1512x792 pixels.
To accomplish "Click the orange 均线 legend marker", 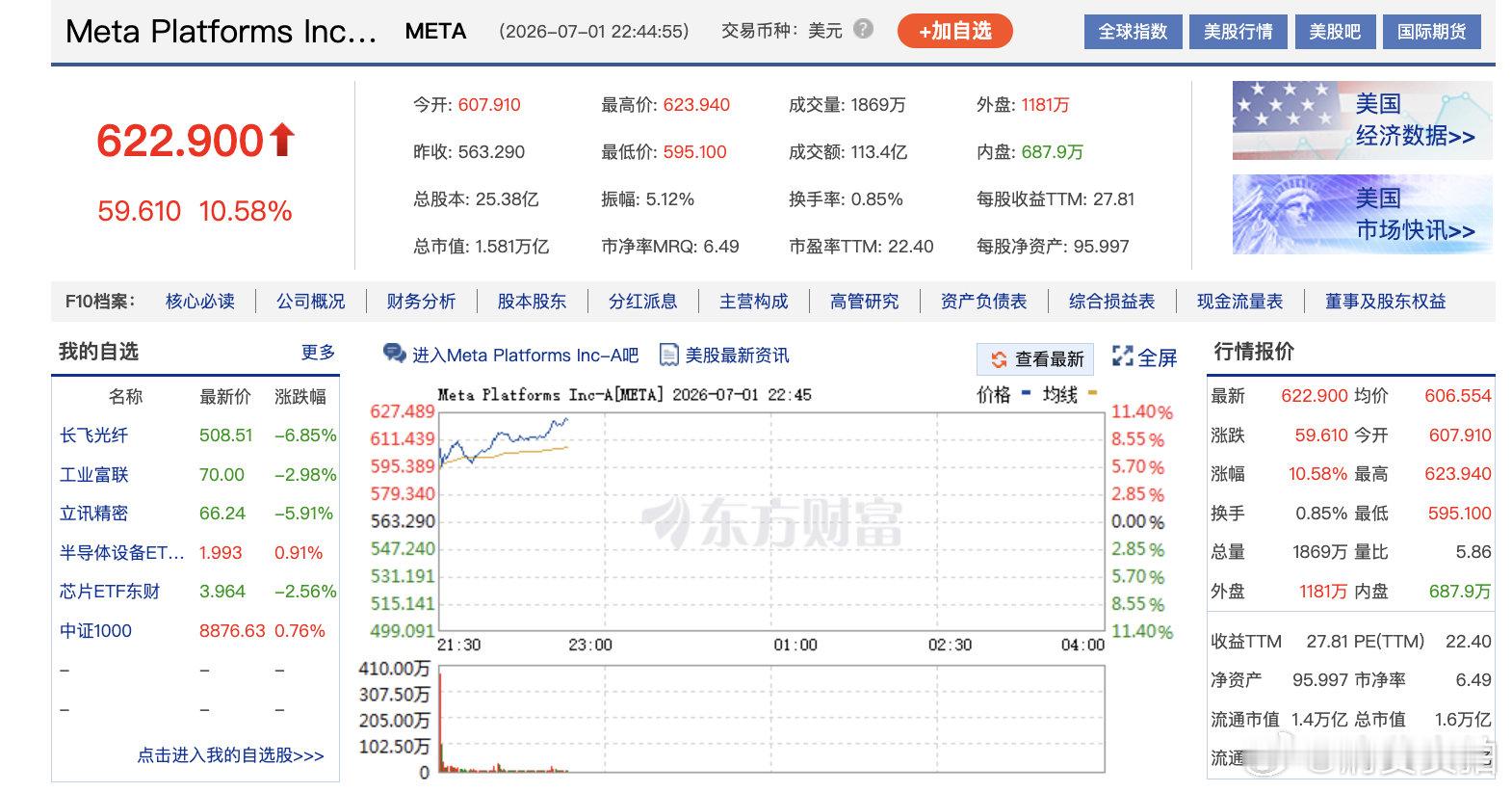I will pyautogui.click(x=1092, y=393).
